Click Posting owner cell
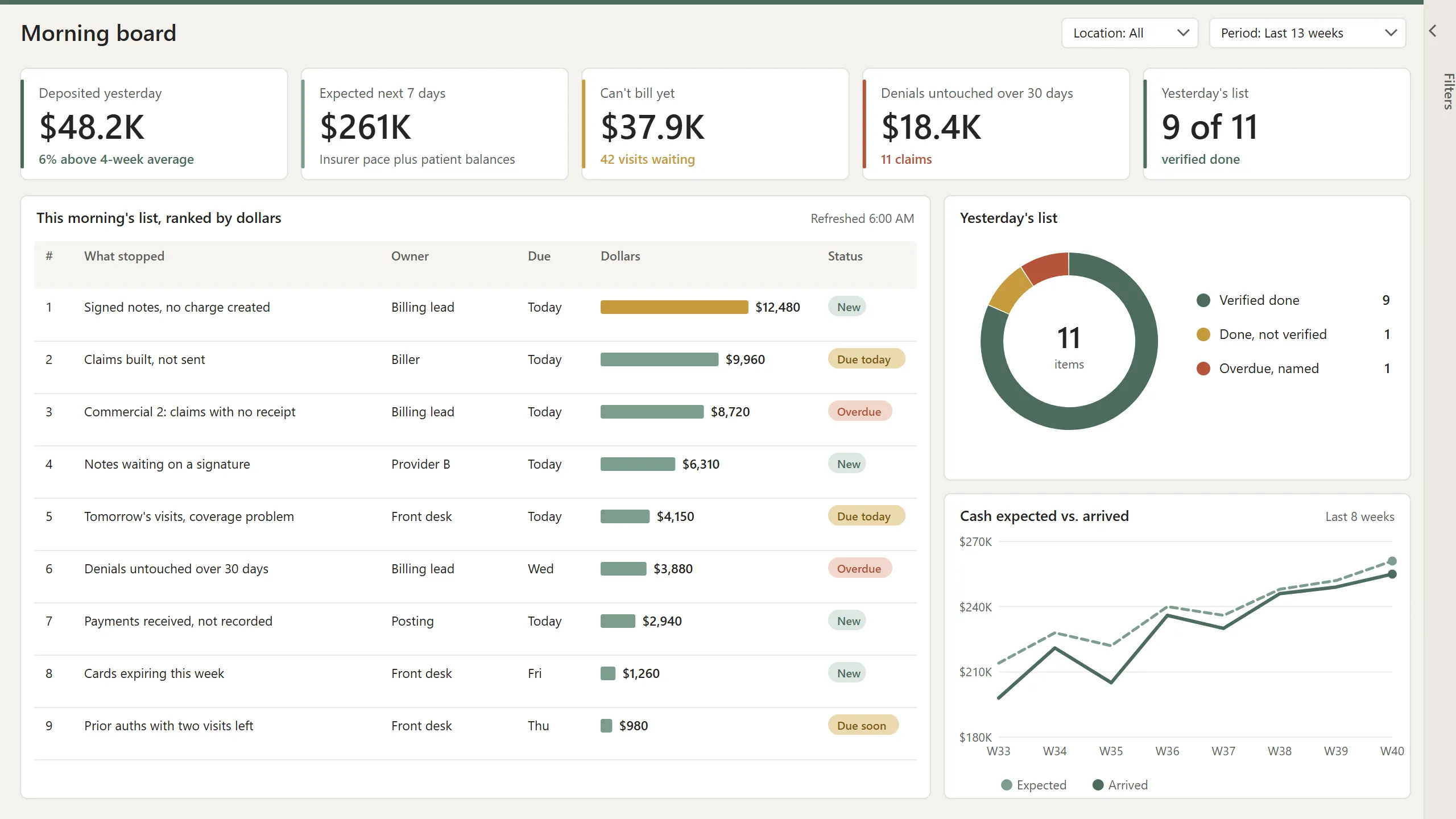Image resolution: width=1456 pixels, height=819 pixels. click(412, 621)
